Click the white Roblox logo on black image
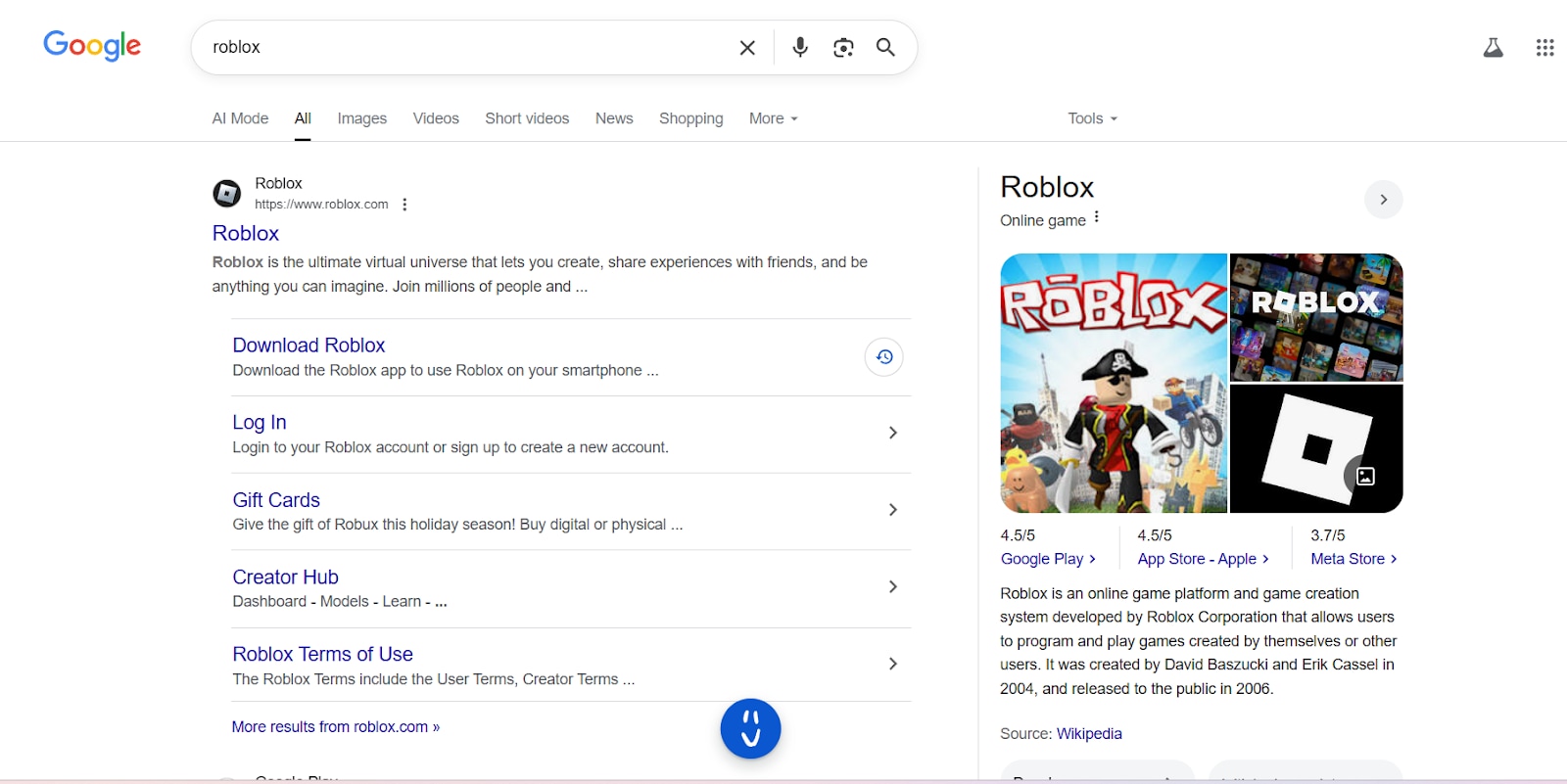This screenshot has width=1567, height=784. click(x=1316, y=448)
